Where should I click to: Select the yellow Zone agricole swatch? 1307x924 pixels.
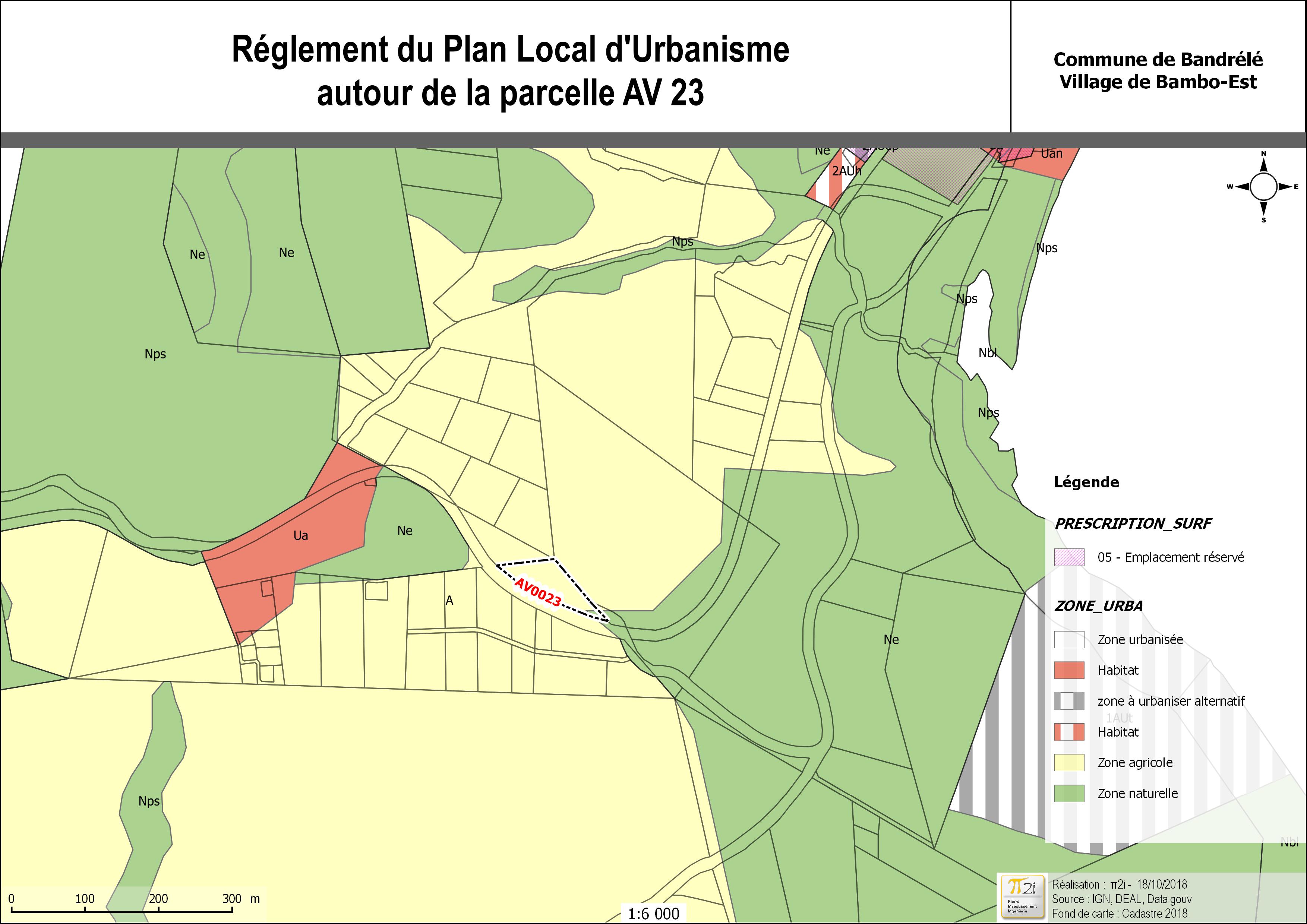point(1068,762)
